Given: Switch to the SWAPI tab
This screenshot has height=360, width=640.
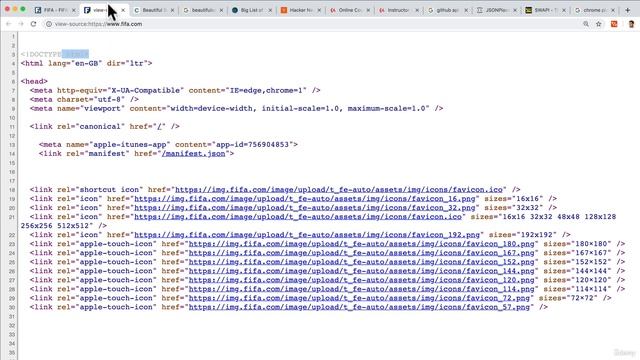Looking at the screenshot, I should (546, 10).
